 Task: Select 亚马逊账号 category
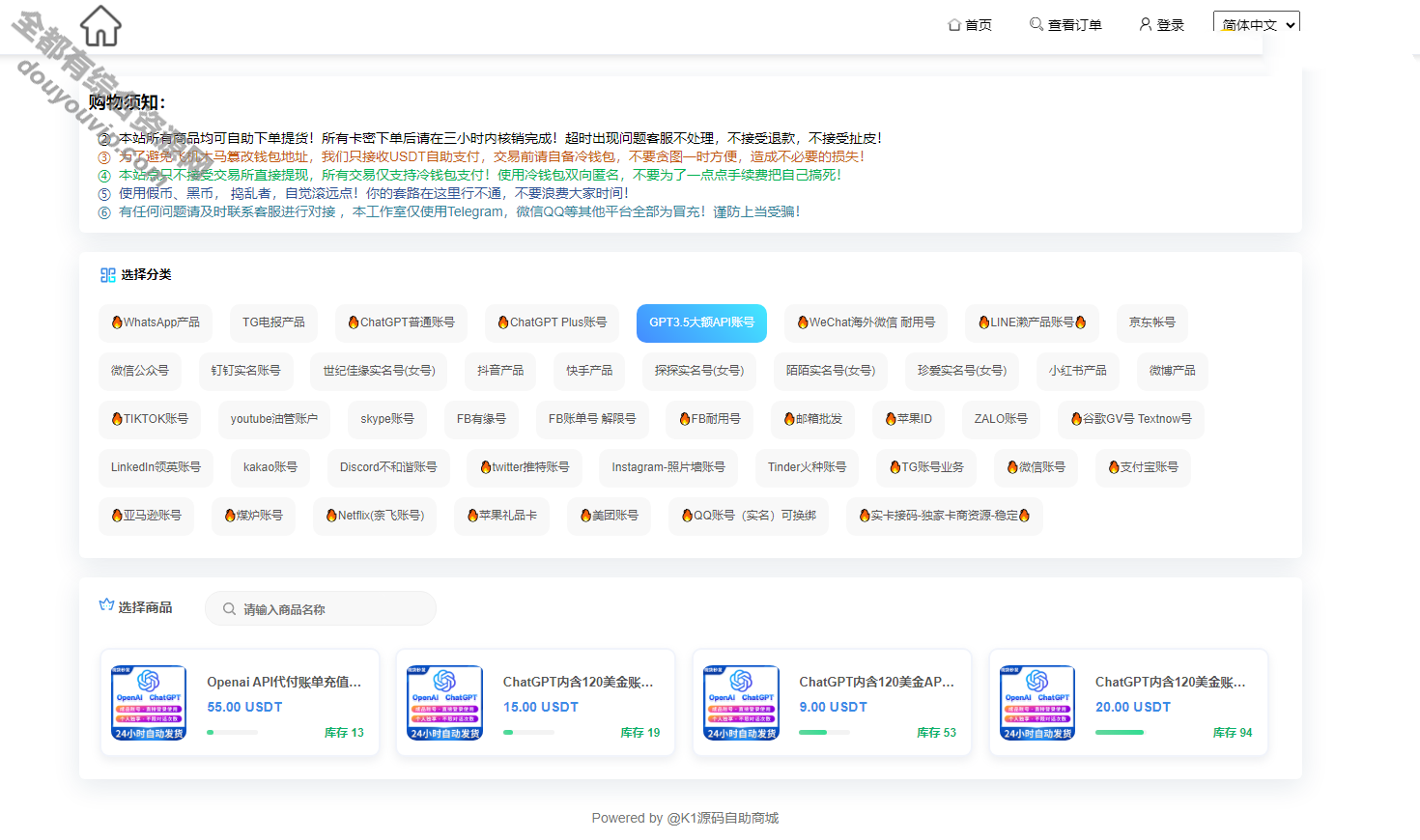pyautogui.click(x=146, y=516)
